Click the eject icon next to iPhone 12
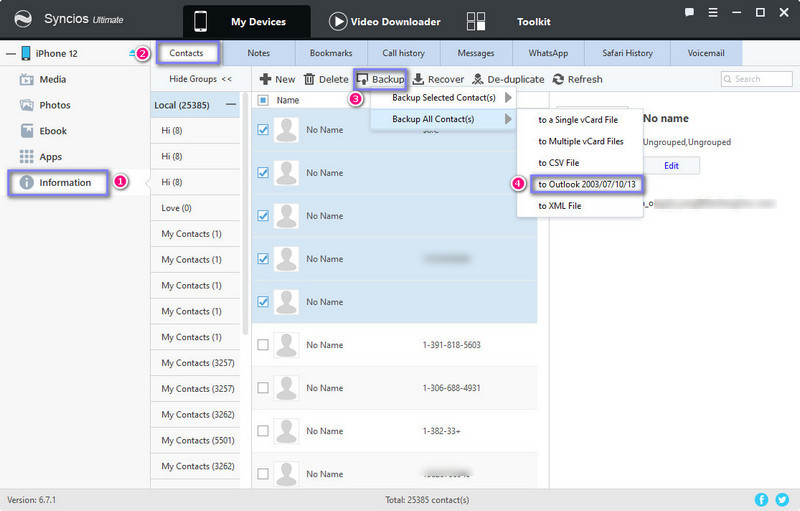This screenshot has width=800, height=511. pos(132,53)
